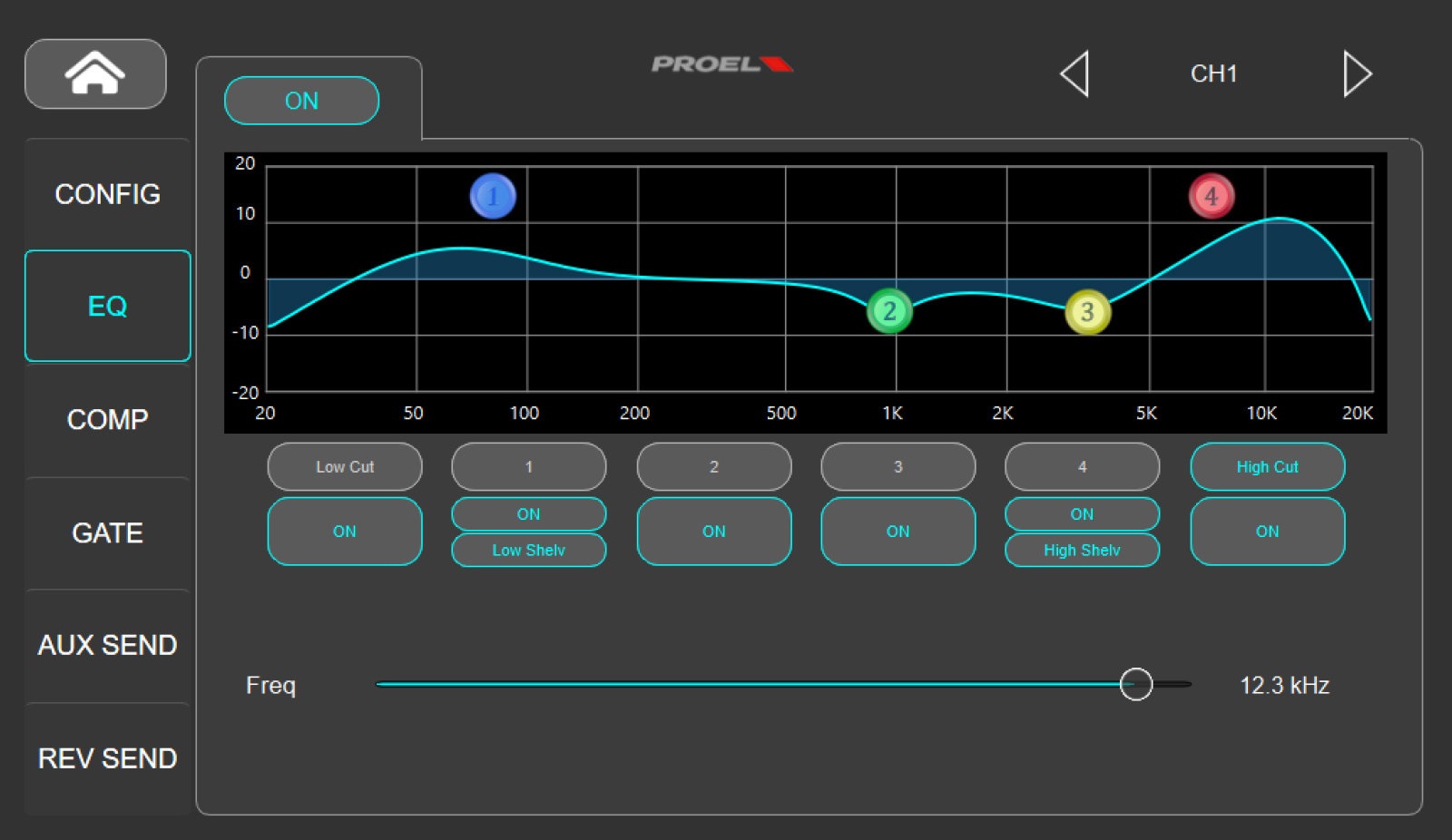This screenshot has width=1452, height=840.
Task: Open the REV SEND tab
Action: [108, 758]
